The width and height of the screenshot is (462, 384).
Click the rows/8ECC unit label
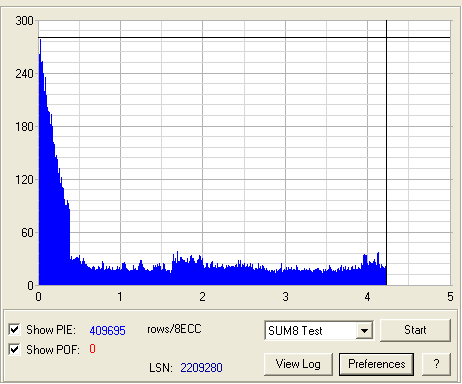[x=174, y=329]
